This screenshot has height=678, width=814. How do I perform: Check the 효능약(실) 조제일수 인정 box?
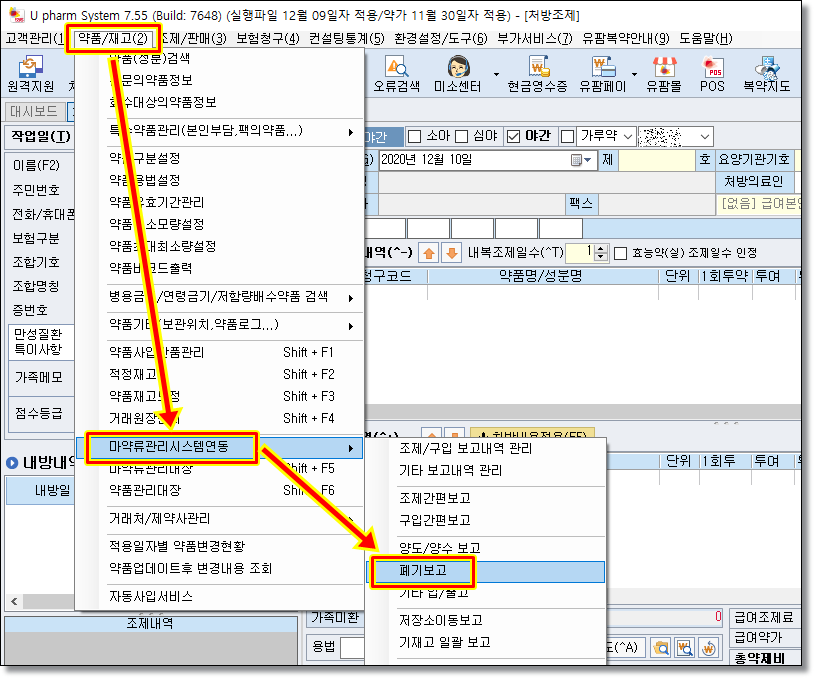tap(620, 253)
